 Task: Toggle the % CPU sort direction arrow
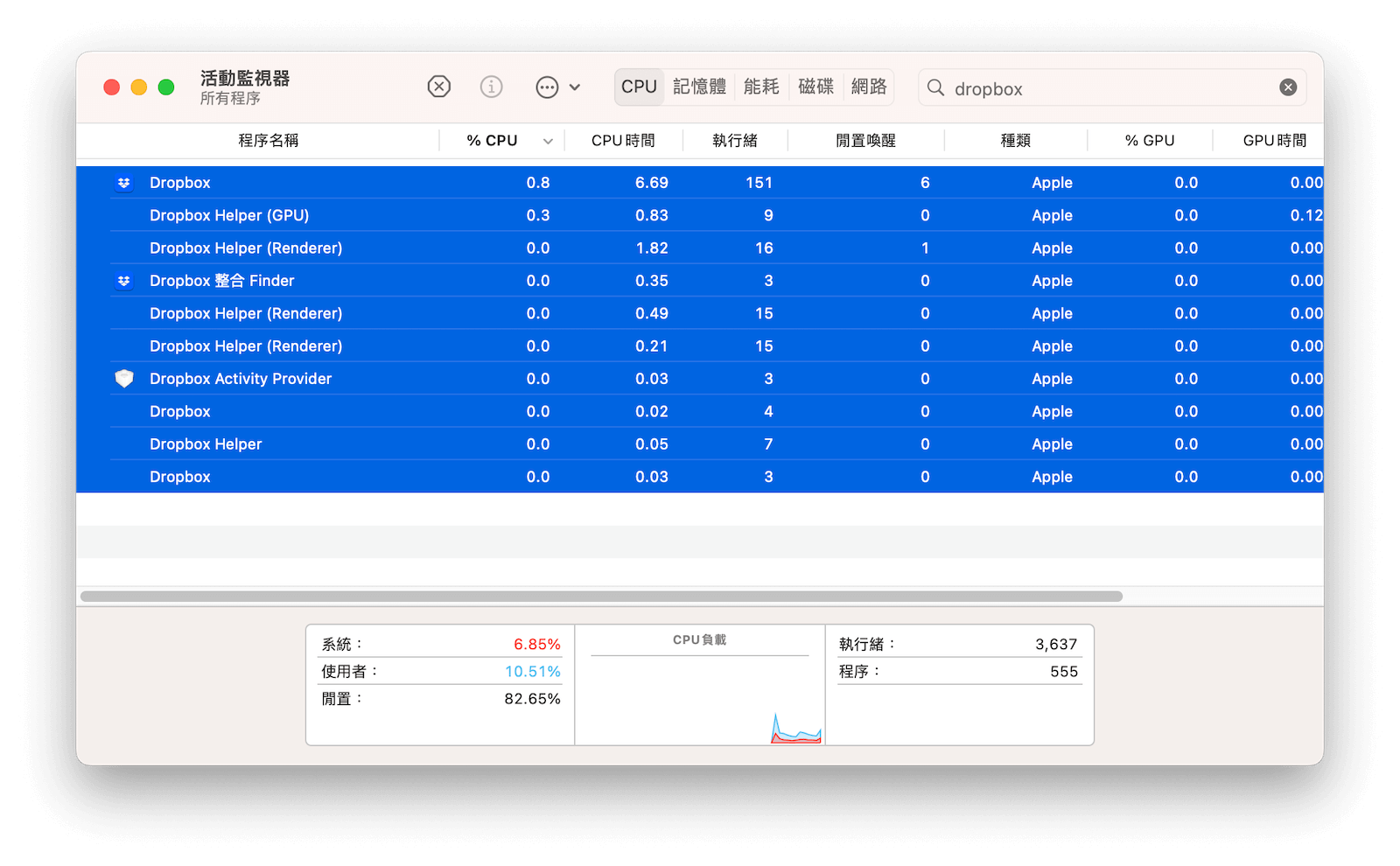tap(548, 141)
